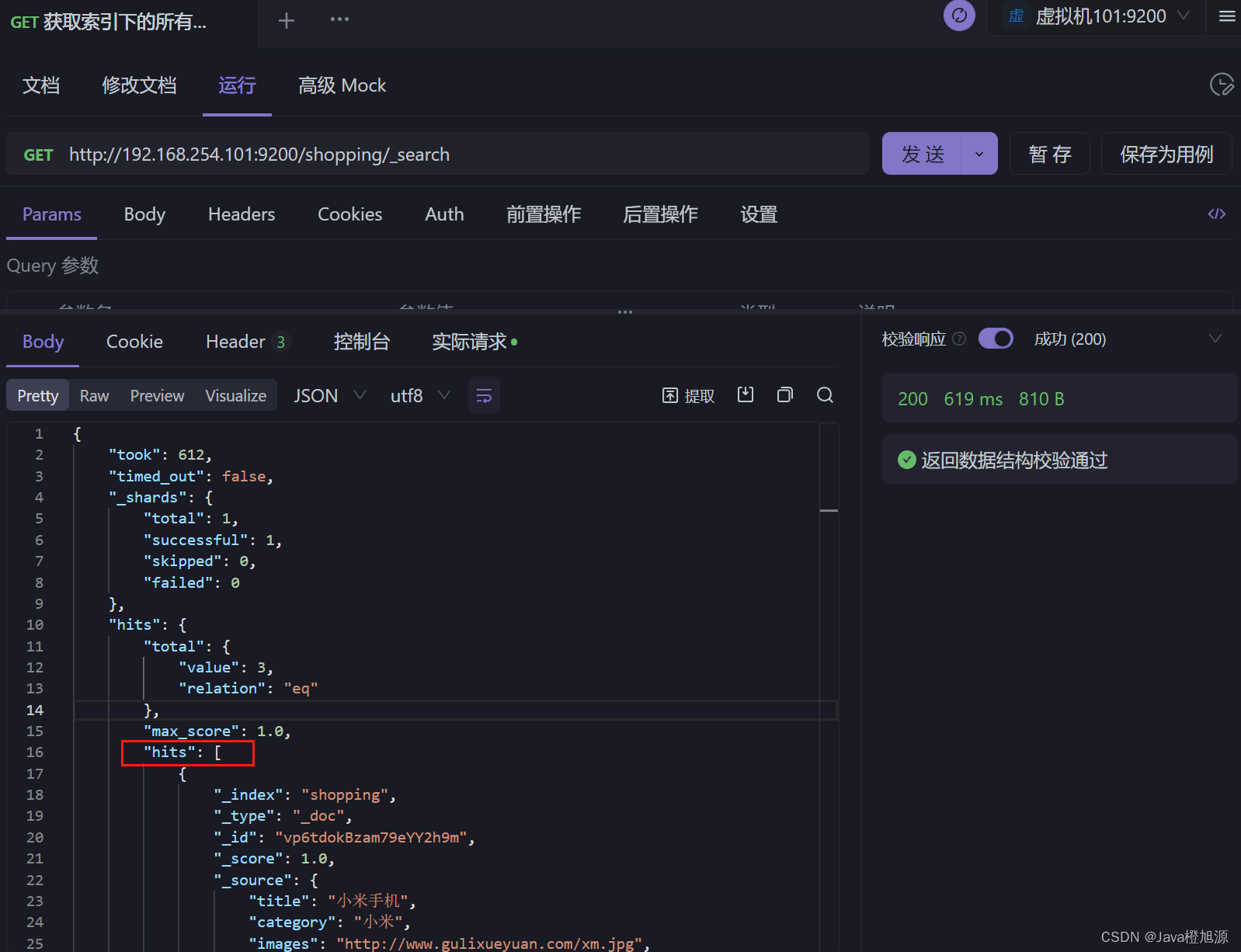Click the 发送 send button

pyautogui.click(x=923, y=154)
